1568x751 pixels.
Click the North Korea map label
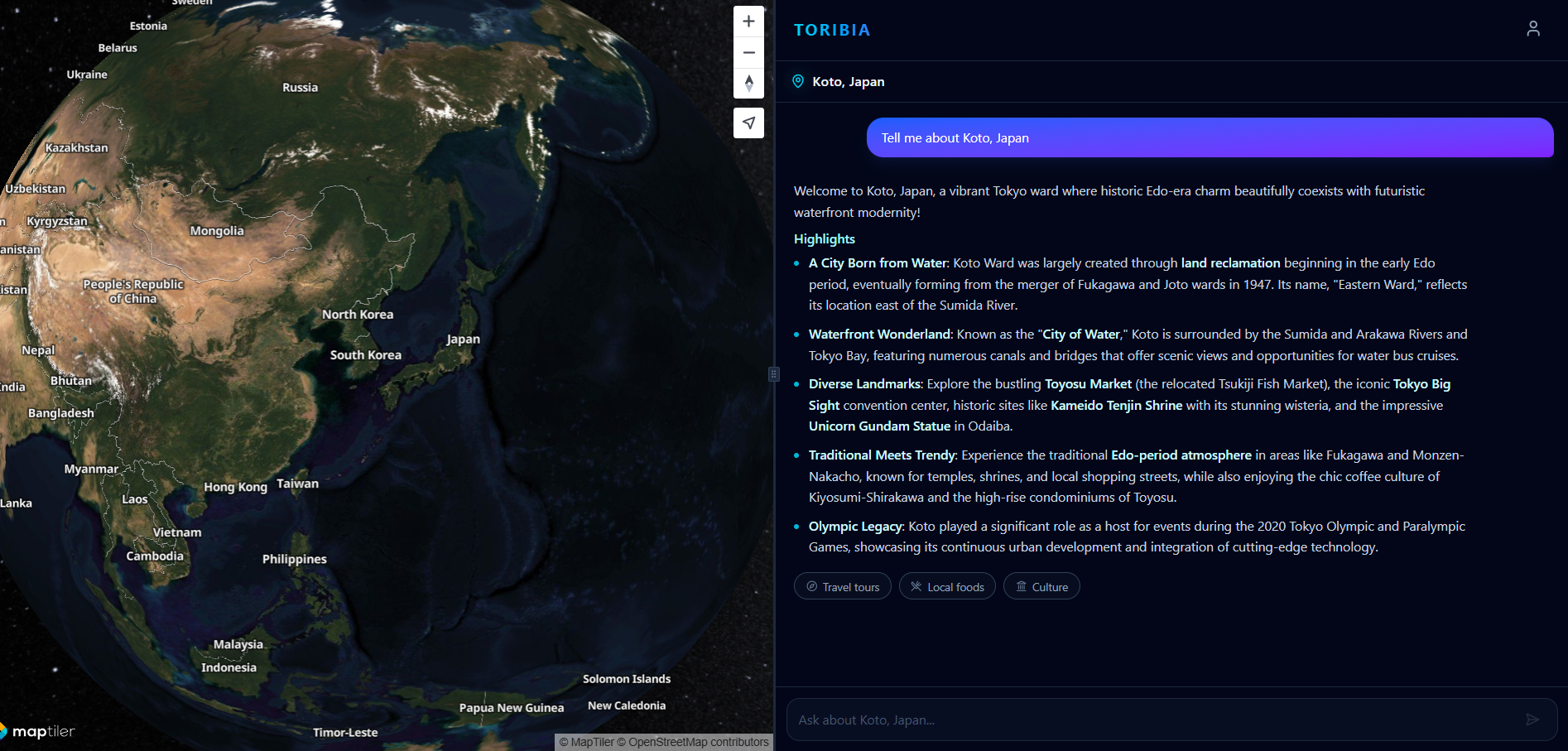[x=358, y=314]
